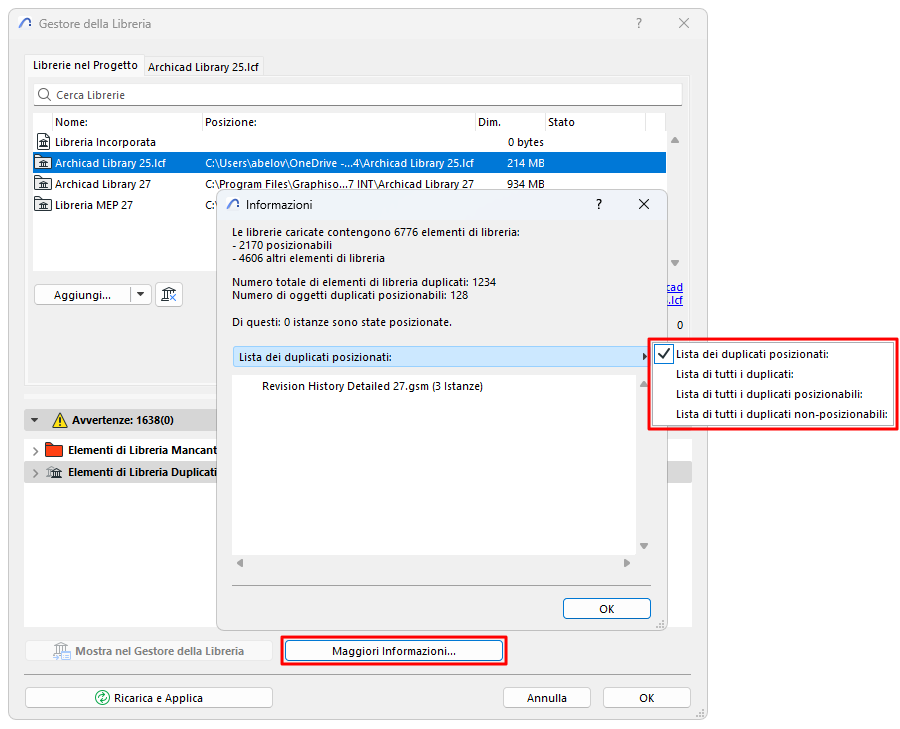
Task: Click the Archicad Library 27 path cell
Action: point(339,184)
